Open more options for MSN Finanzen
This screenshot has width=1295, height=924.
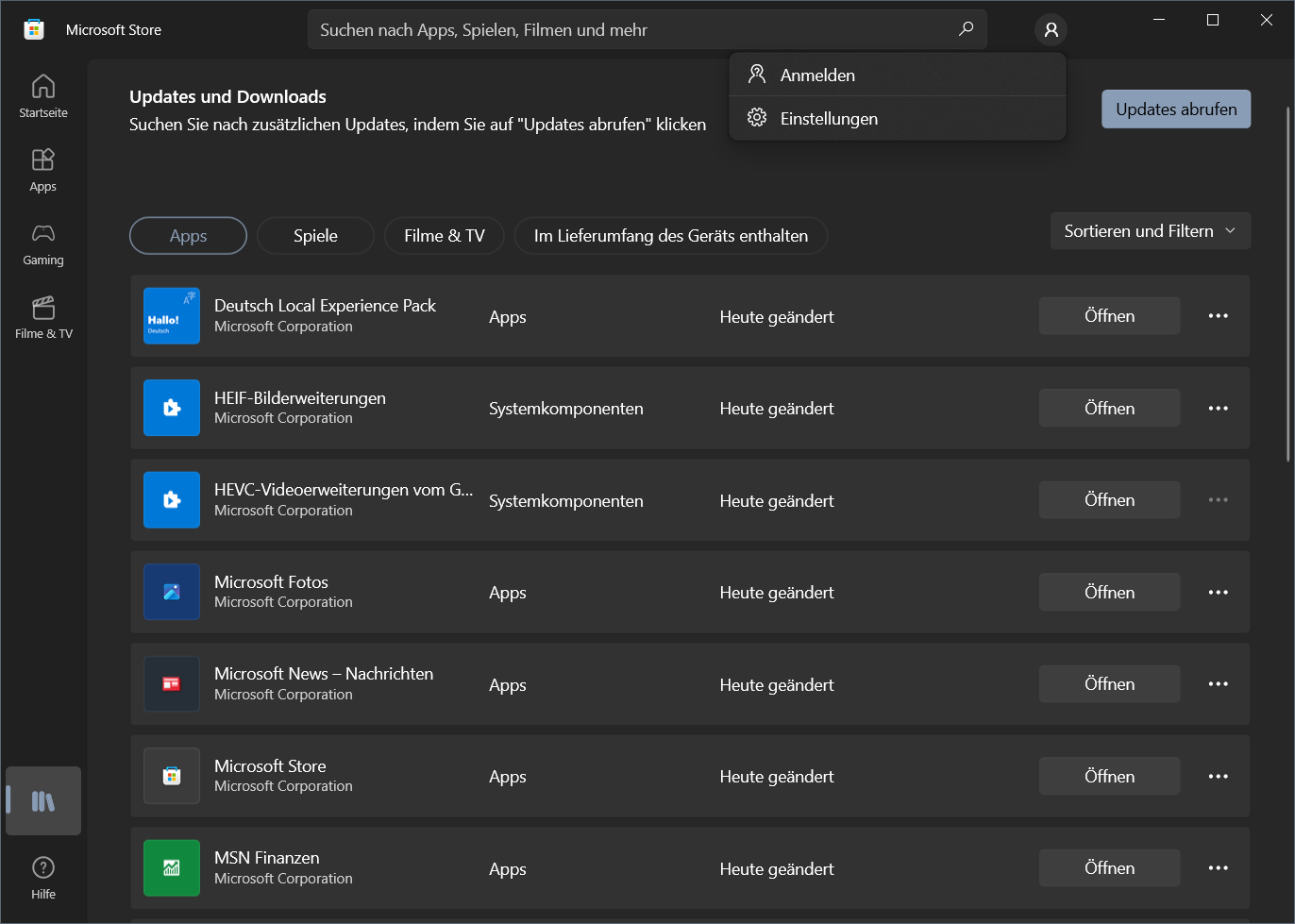tap(1218, 868)
